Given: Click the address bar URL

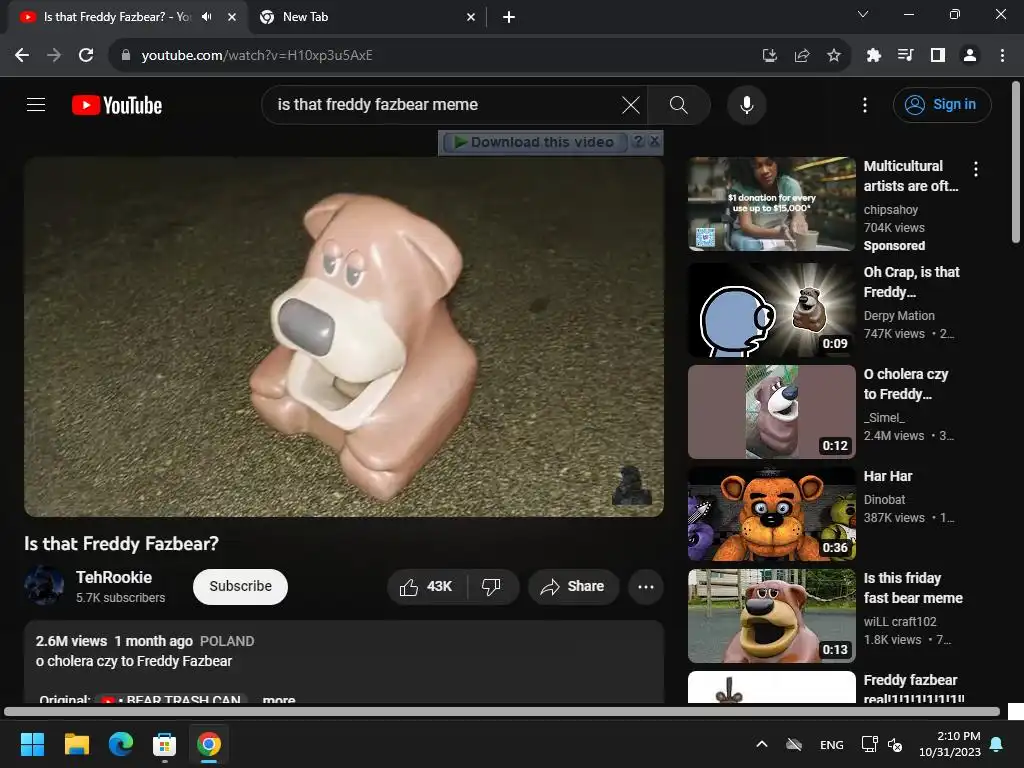Looking at the screenshot, I should pyautogui.click(x=257, y=56).
